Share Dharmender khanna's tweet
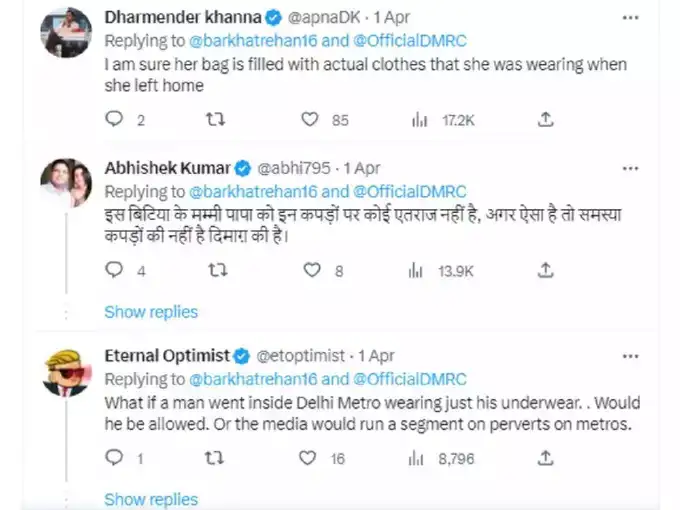The image size is (680, 510). pyautogui.click(x=545, y=120)
